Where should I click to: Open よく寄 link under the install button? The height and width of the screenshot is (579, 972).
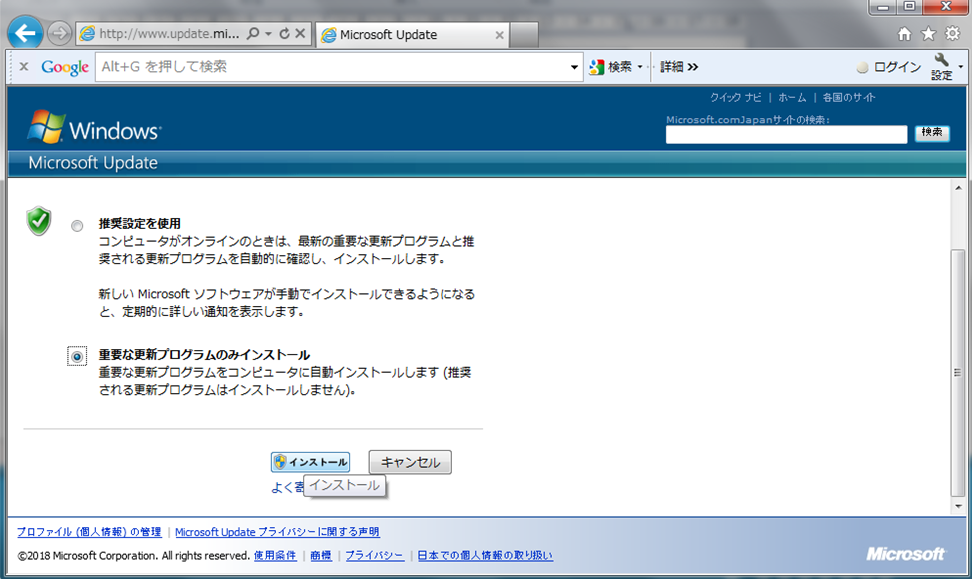coord(288,487)
